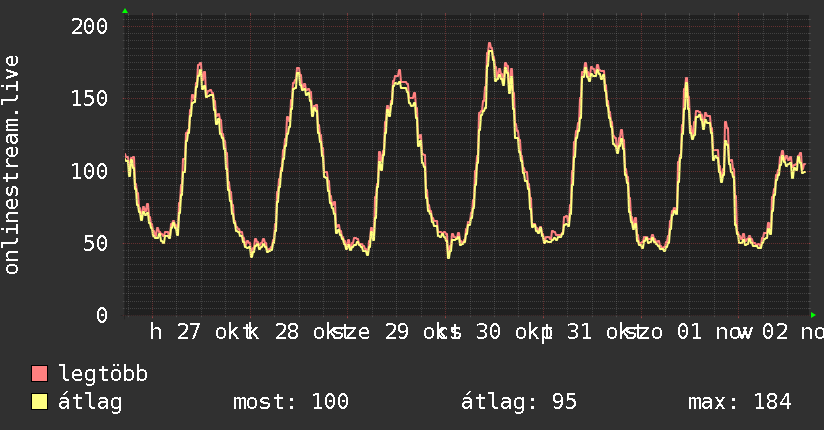Viewport: 824px width, 430px height.
Task: Click the 200 label on y-axis
Action: (x=90, y=26)
